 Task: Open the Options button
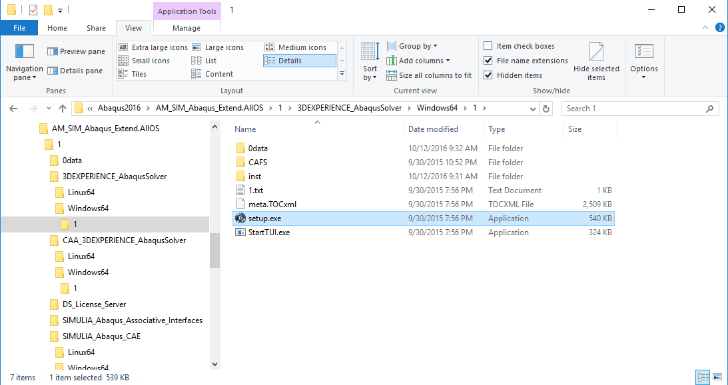(x=644, y=61)
